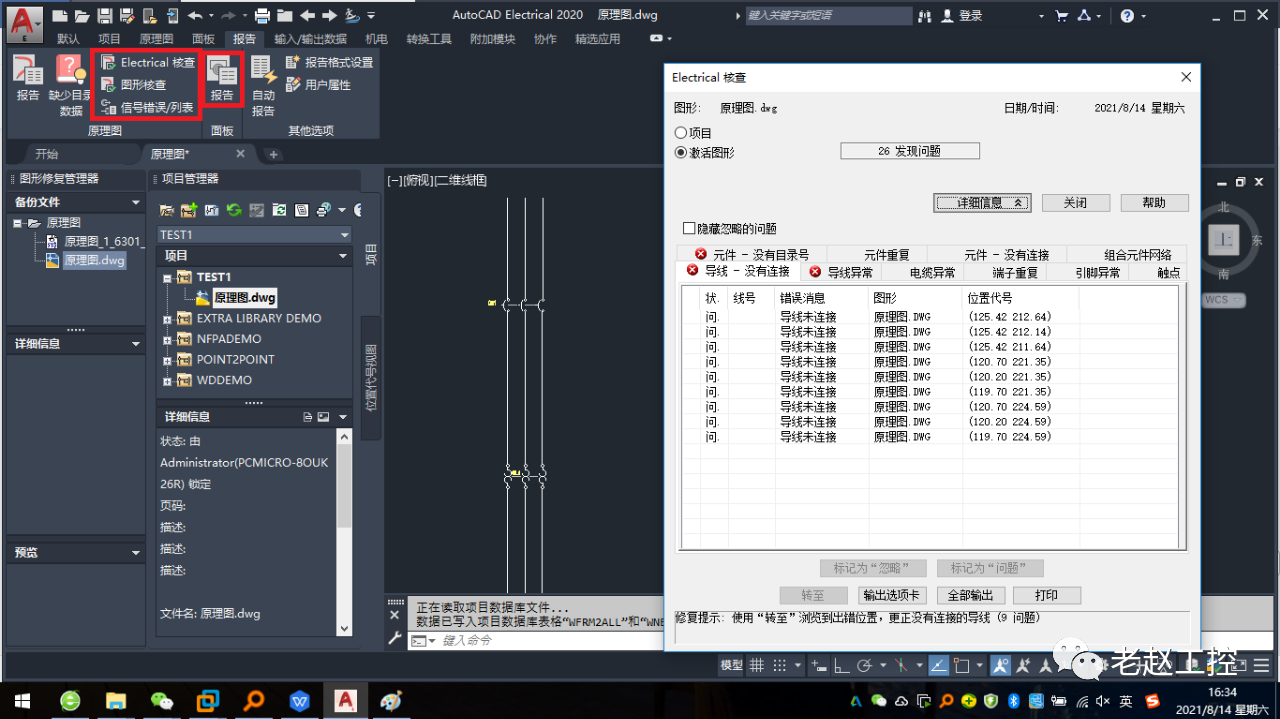The image size is (1280, 719).
Task: Switch to the 面板 ribbon tab
Action: coord(203,39)
